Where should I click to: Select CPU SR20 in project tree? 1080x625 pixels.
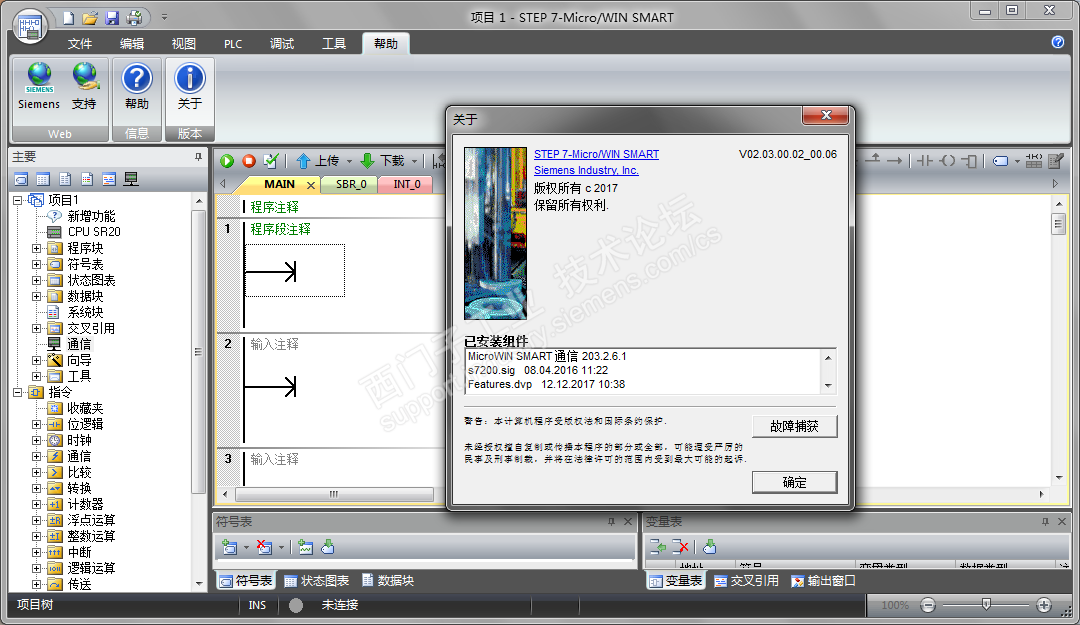(94, 232)
